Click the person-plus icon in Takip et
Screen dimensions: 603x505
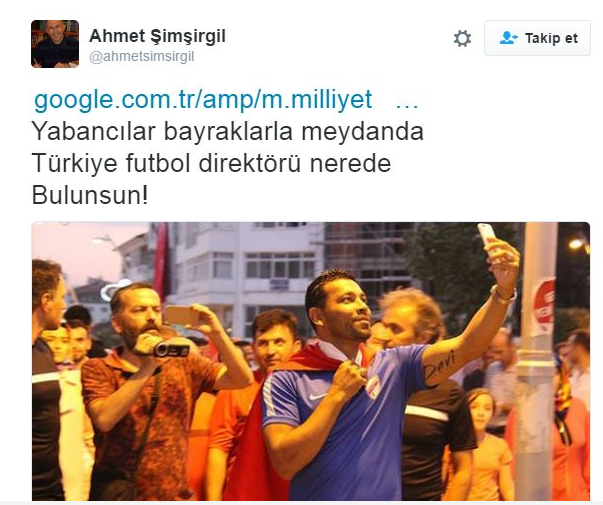click(x=508, y=38)
